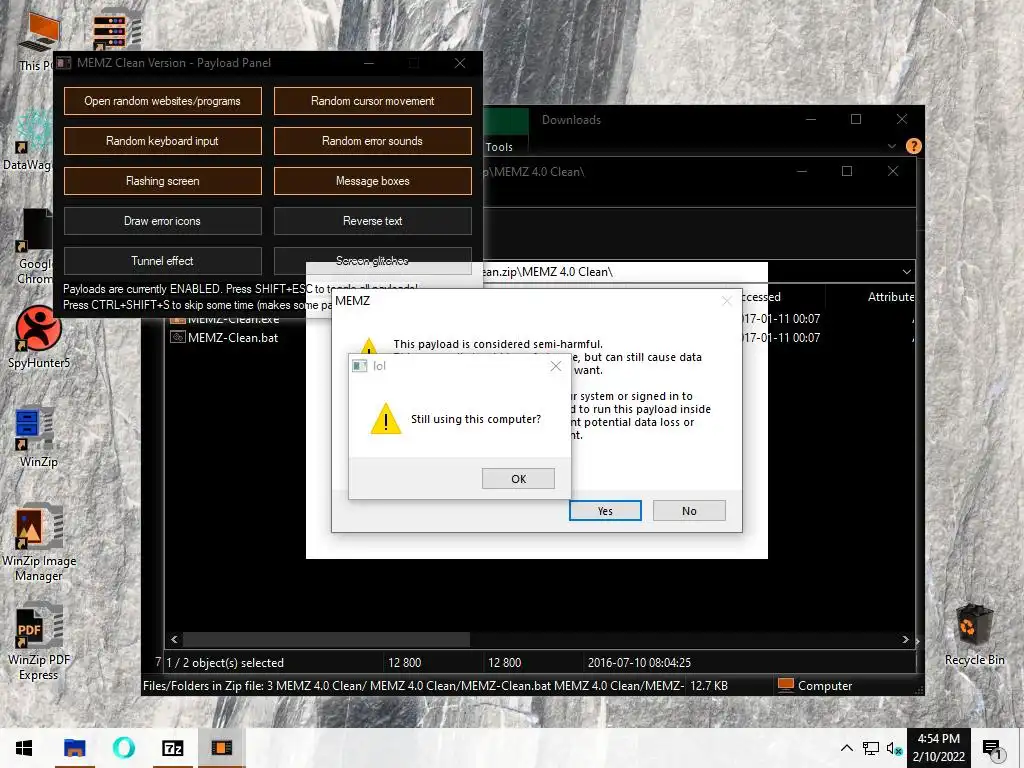1024x768 pixels.
Task: Enable Tunnel effect payload
Action: [x=163, y=261]
